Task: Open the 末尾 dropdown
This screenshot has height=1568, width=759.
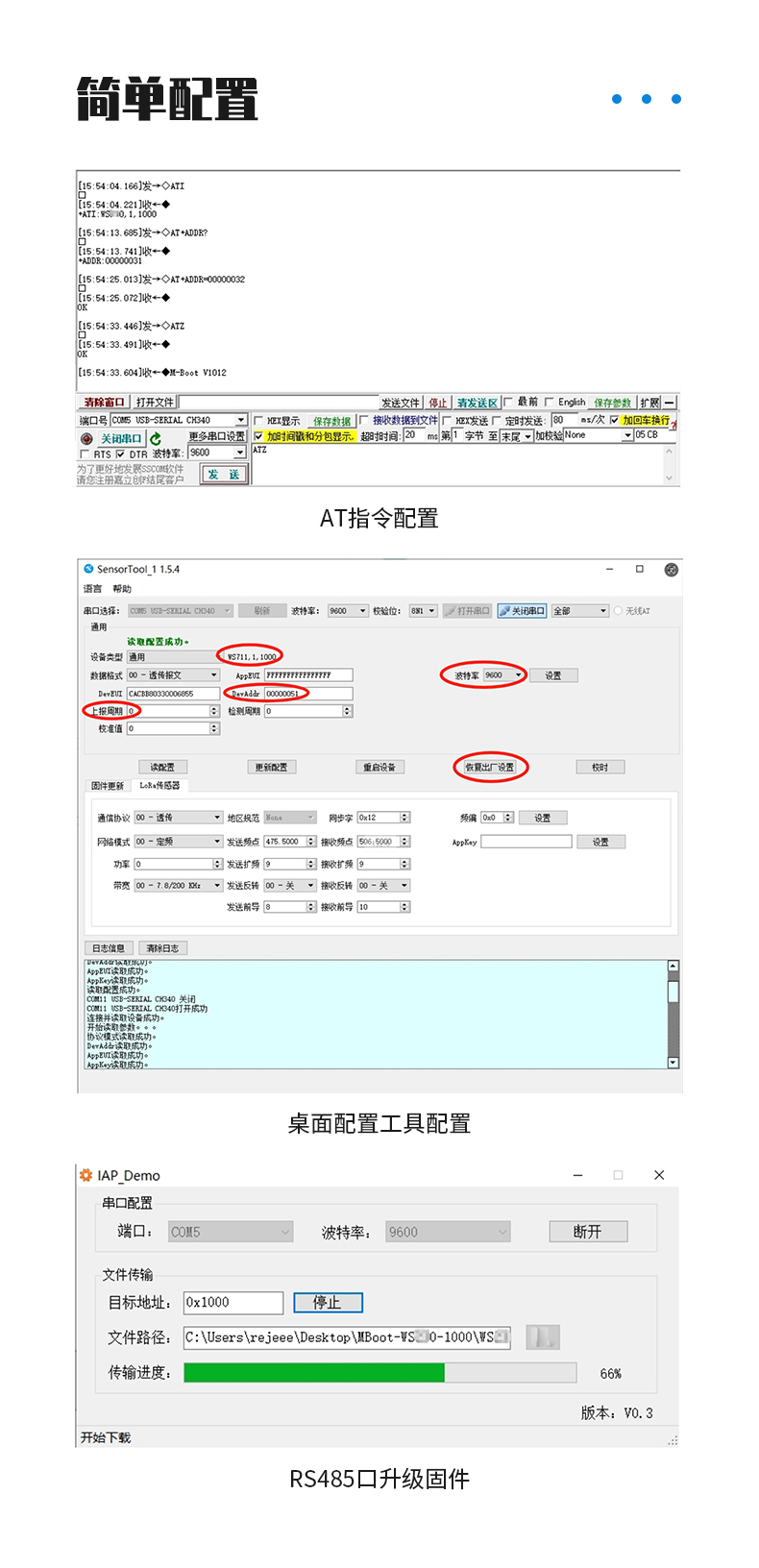Action: pyautogui.click(x=517, y=436)
